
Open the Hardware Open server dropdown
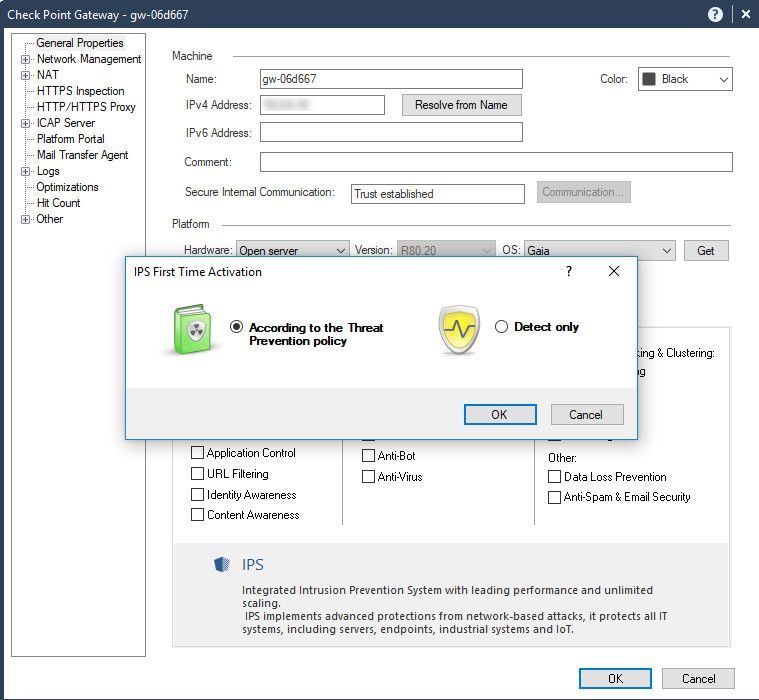[x=292, y=250]
